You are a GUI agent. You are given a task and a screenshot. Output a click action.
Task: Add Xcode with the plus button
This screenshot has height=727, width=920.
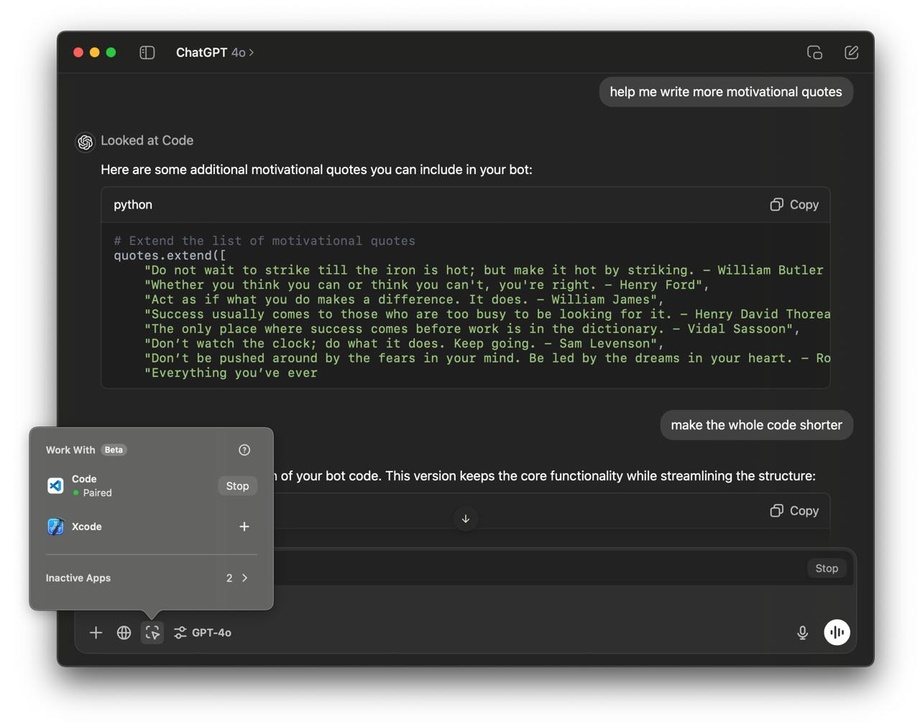[x=244, y=527]
